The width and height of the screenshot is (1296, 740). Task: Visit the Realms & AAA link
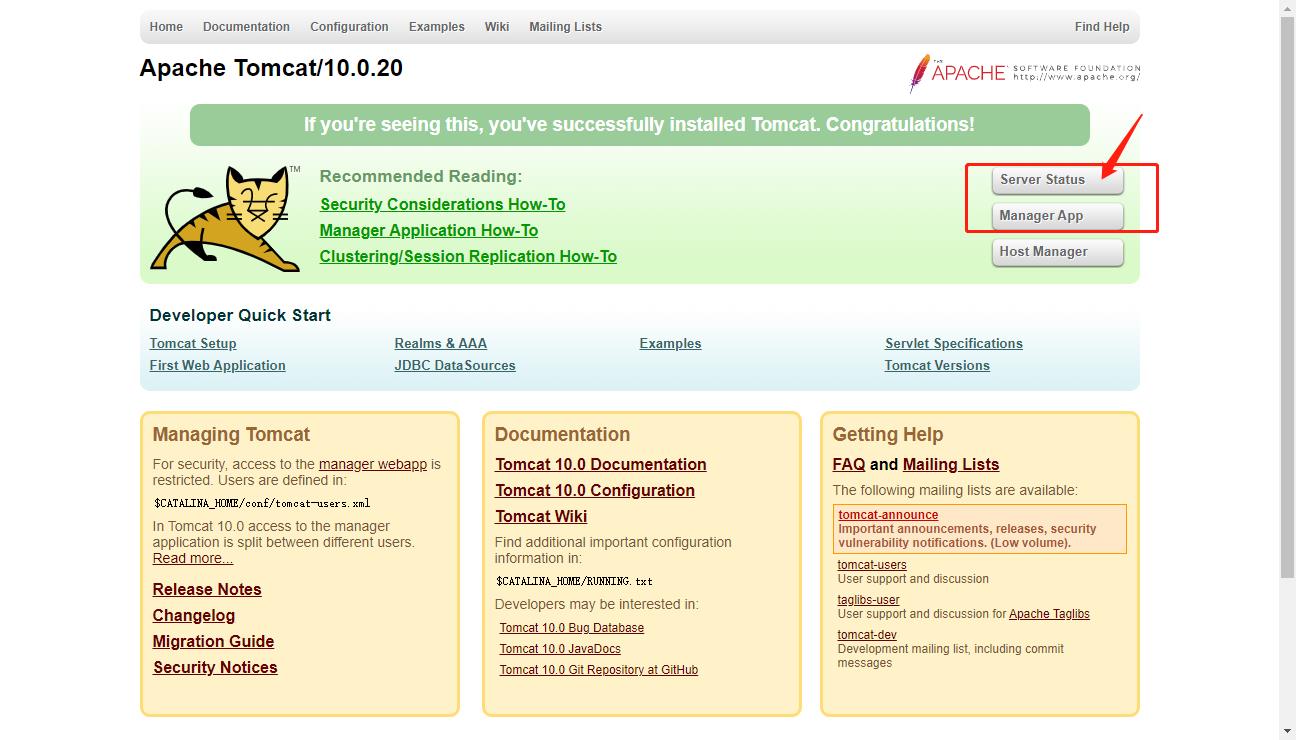pyautogui.click(x=441, y=343)
